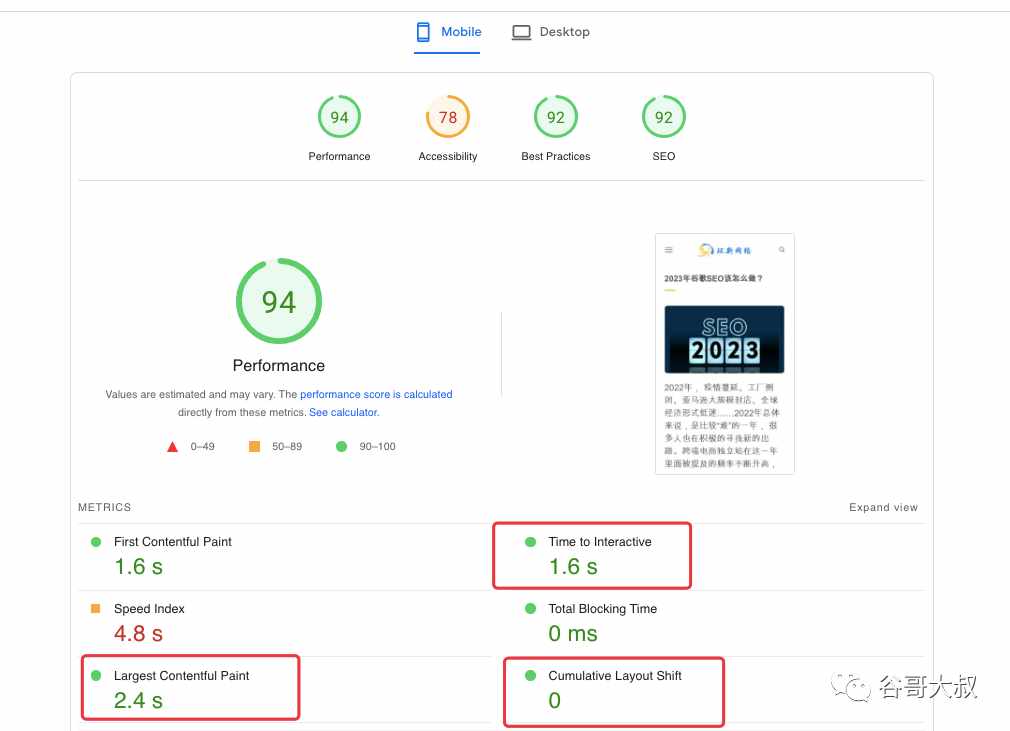Switch to the Mobile tab

click(x=448, y=32)
